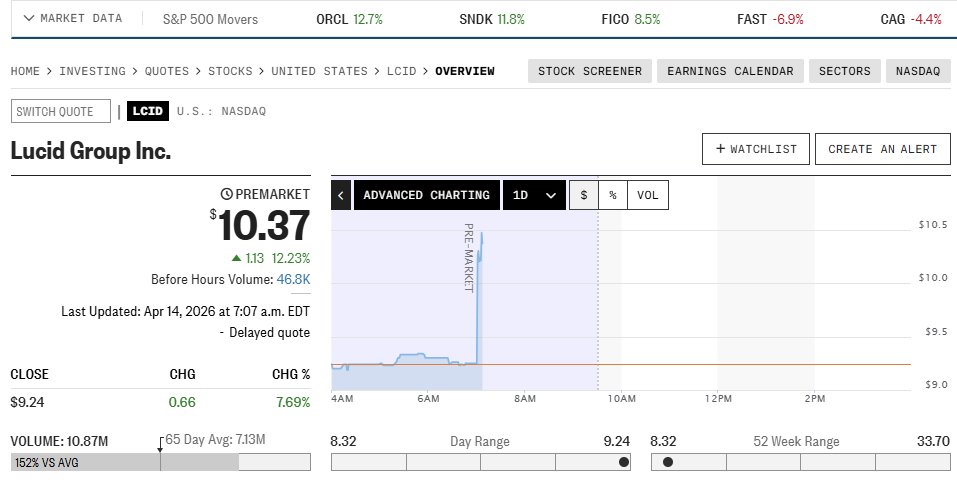Open Advanced Charting

(427, 195)
